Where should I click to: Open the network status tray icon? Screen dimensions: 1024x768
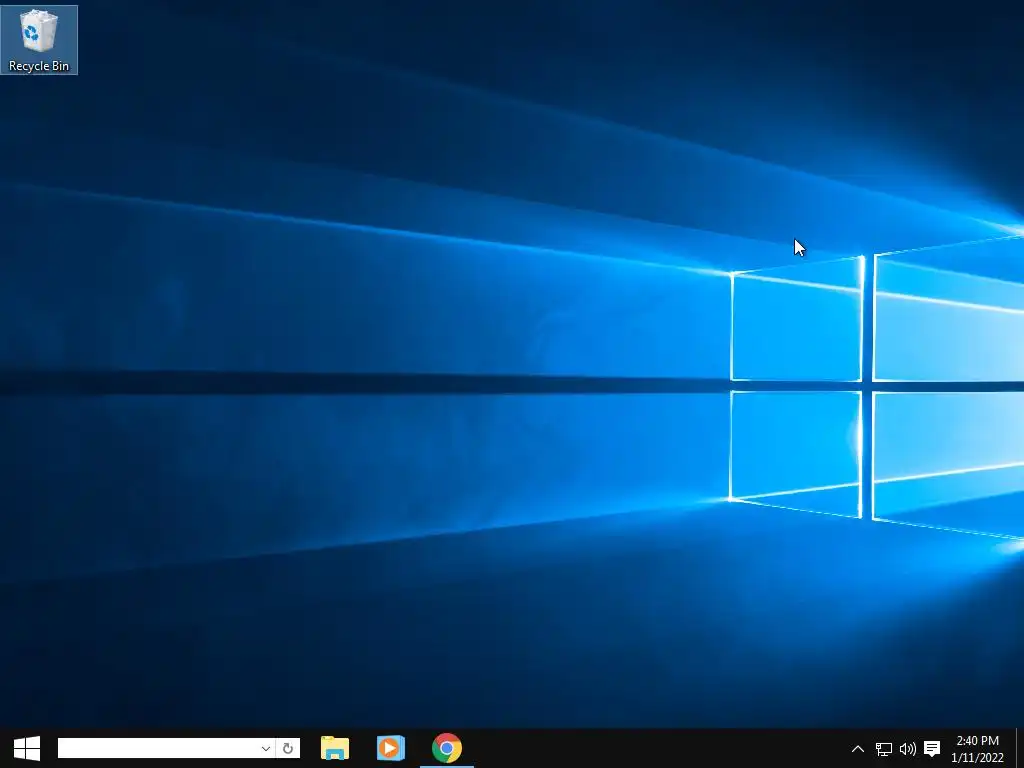[x=884, y=748]
